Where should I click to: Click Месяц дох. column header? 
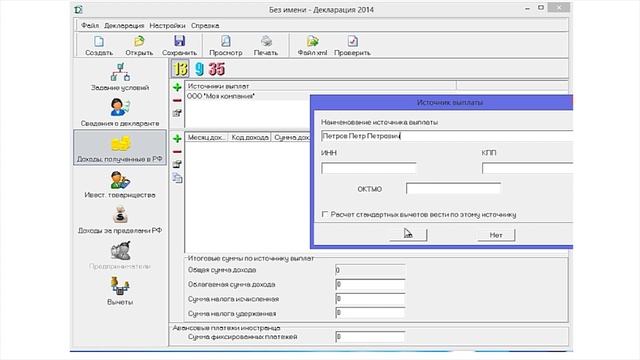point(207,138)
